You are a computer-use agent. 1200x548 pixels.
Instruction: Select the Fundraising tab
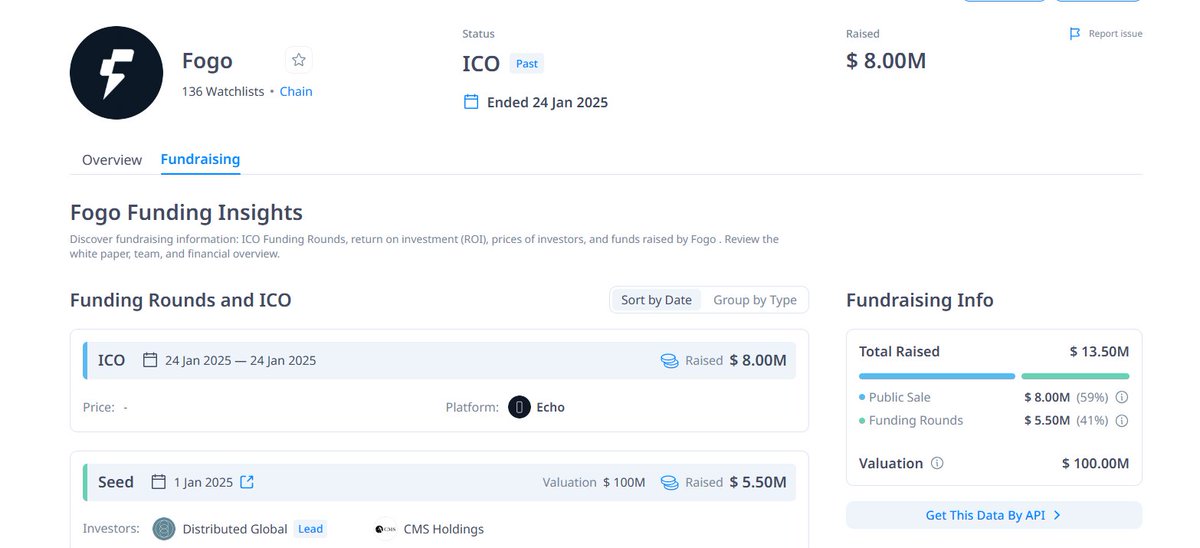[x=200, y=160]
